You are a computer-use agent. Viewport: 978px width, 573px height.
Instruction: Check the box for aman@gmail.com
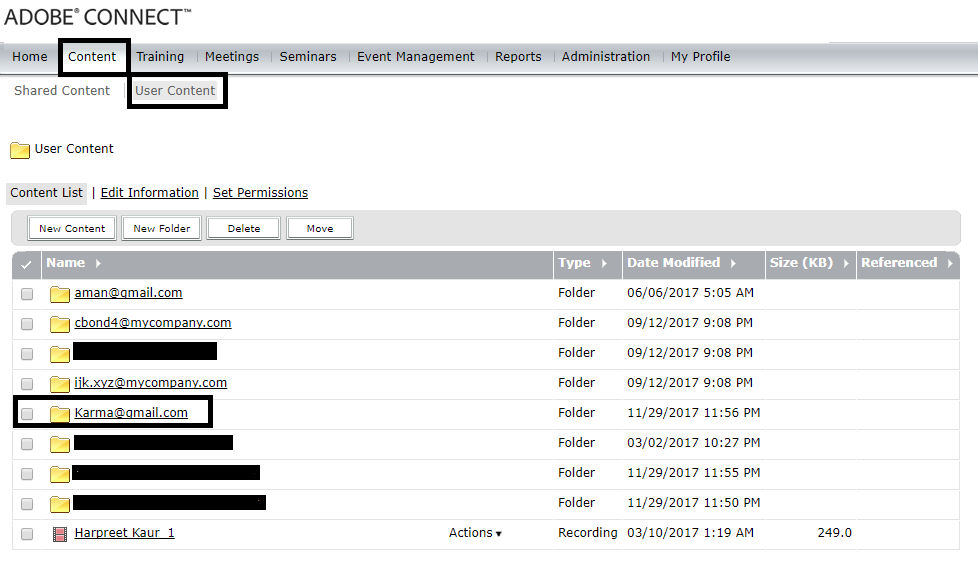(27, 294)
